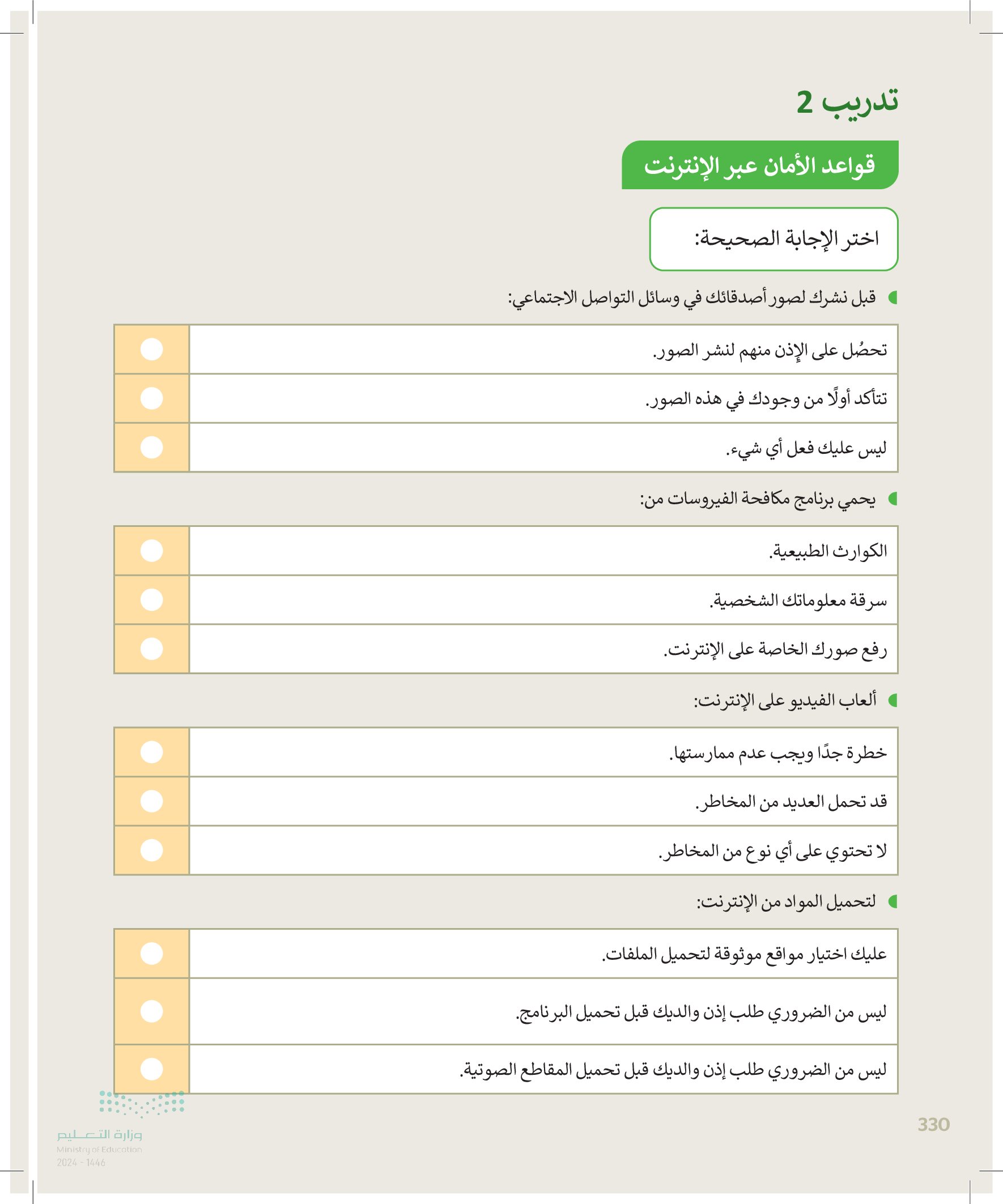
Task: Click the green 'قواعد الأمان عبر الإنترنت' banner
Action: coord(759,165)
